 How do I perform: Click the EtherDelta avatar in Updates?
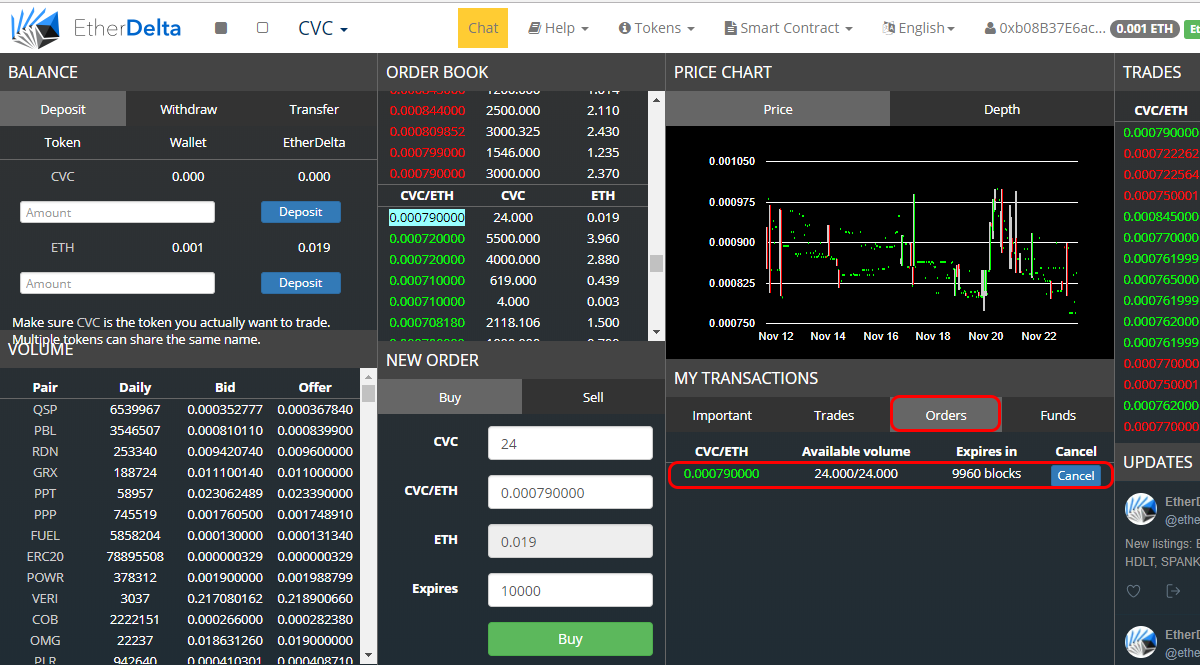point(1141,508)
